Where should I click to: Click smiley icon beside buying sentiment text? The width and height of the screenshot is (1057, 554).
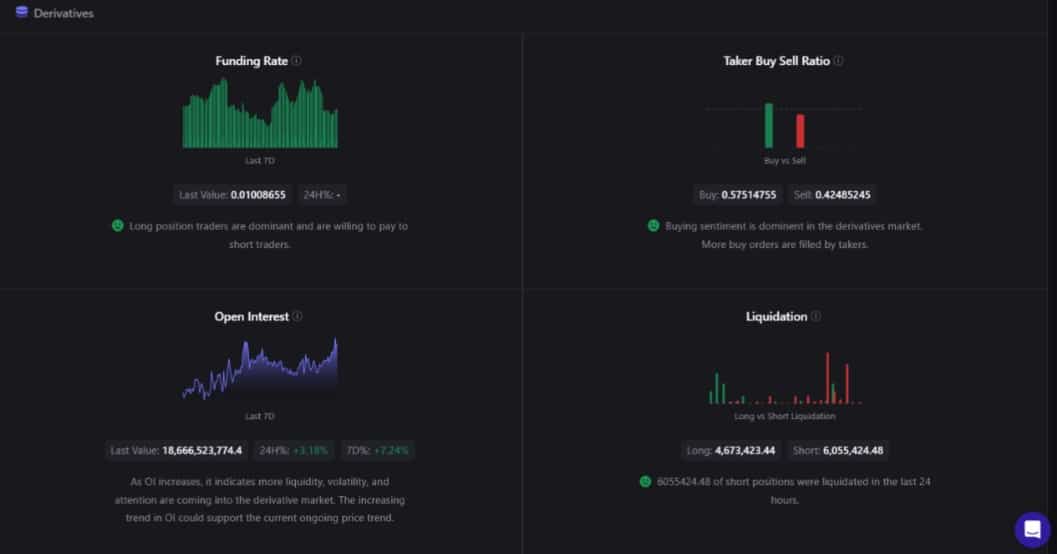click(x=653, y=226)
